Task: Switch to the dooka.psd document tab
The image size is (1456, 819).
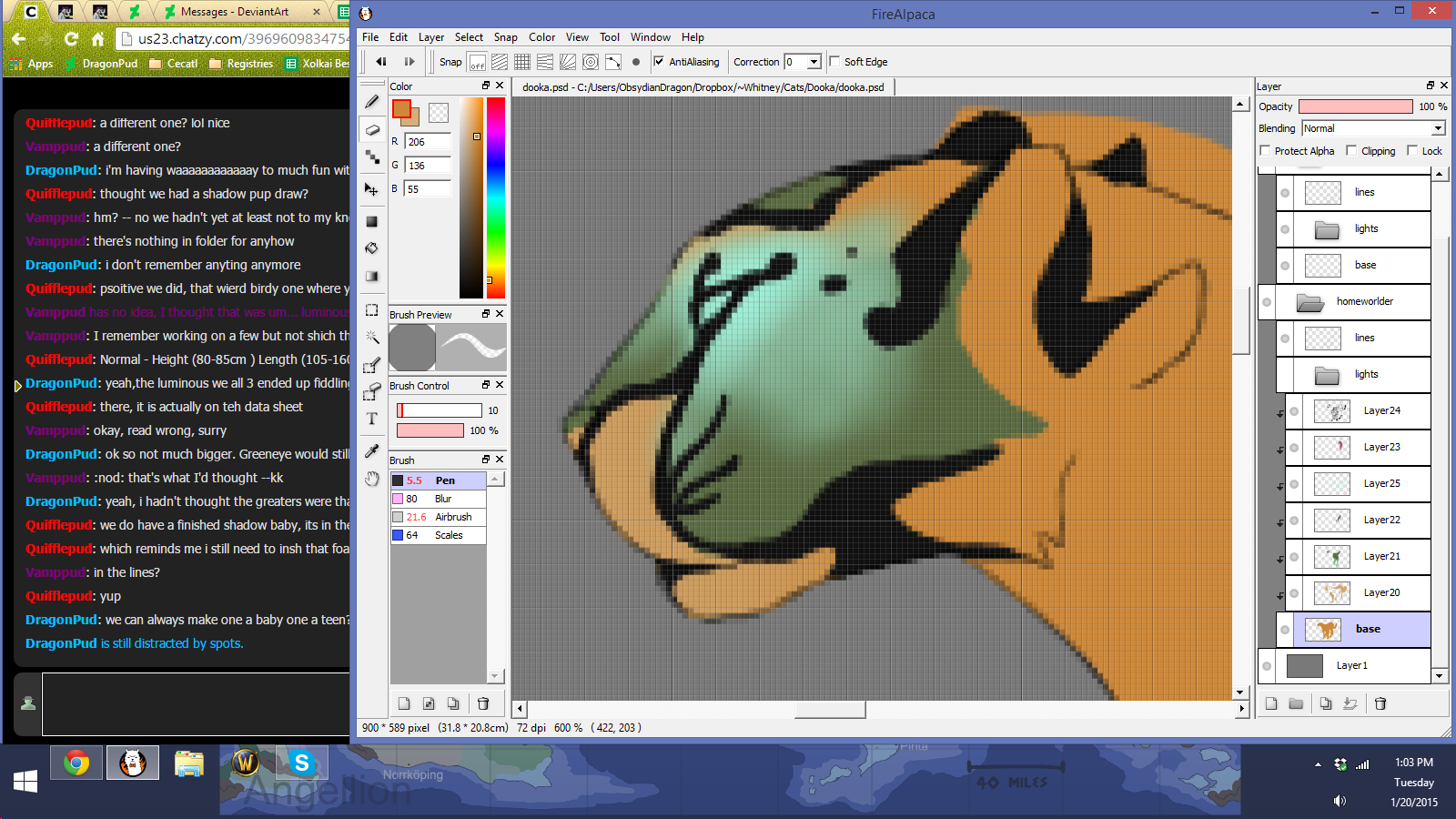Action: tap(703, 87)
